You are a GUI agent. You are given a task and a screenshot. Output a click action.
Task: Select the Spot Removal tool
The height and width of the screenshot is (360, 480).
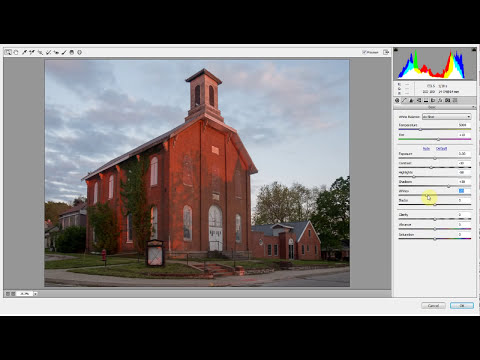click(x=48, y=52)
